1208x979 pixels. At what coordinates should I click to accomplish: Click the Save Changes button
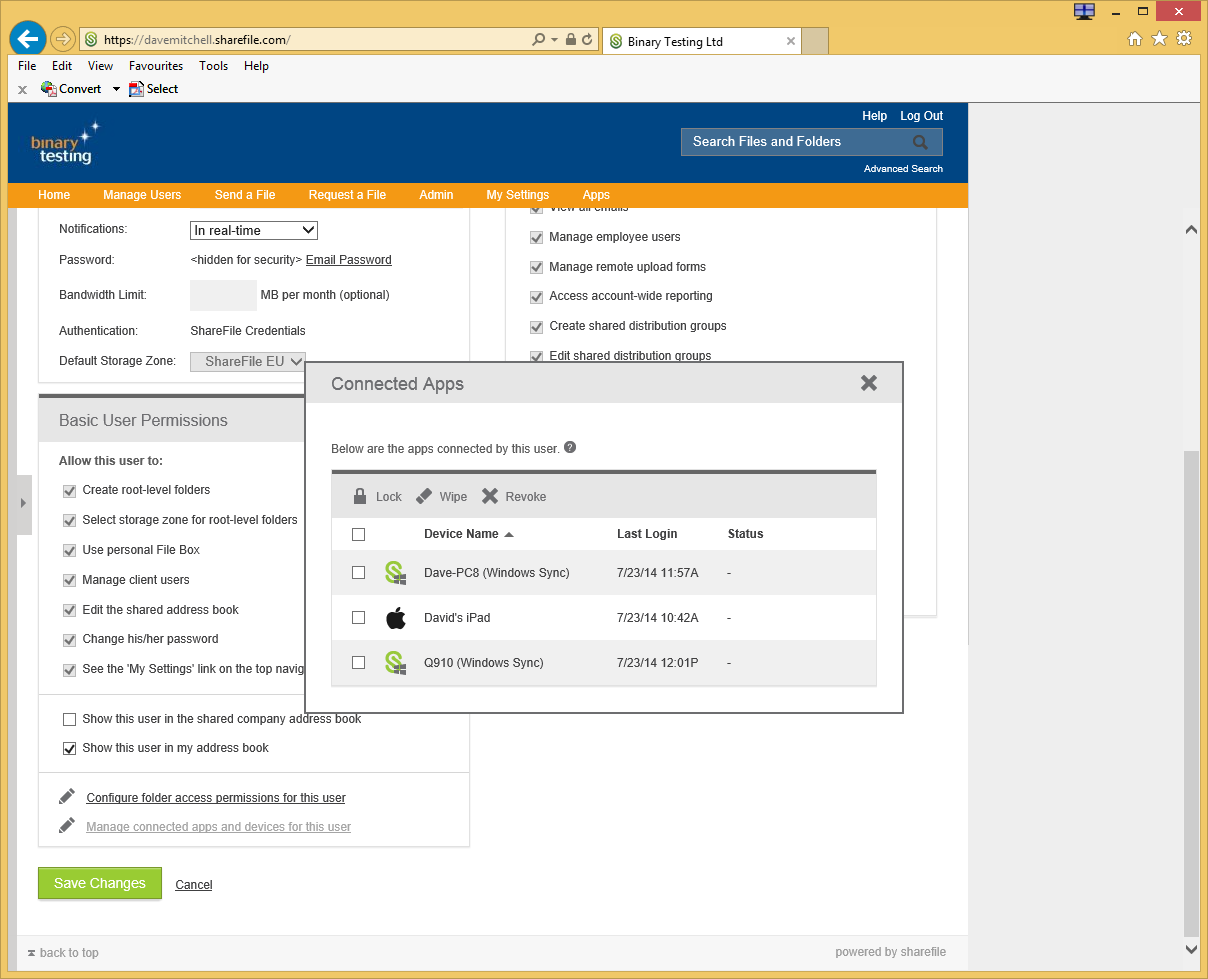click(x=100, y=883)
